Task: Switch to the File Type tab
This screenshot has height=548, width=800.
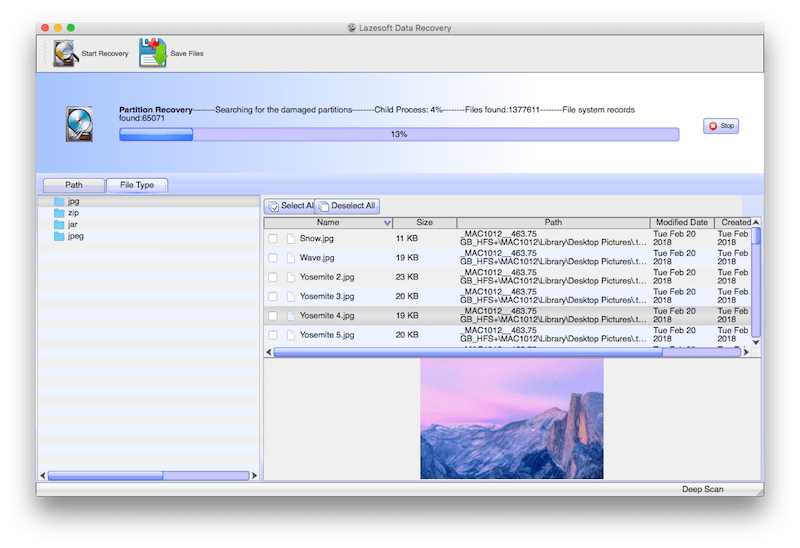Action: 137,185
